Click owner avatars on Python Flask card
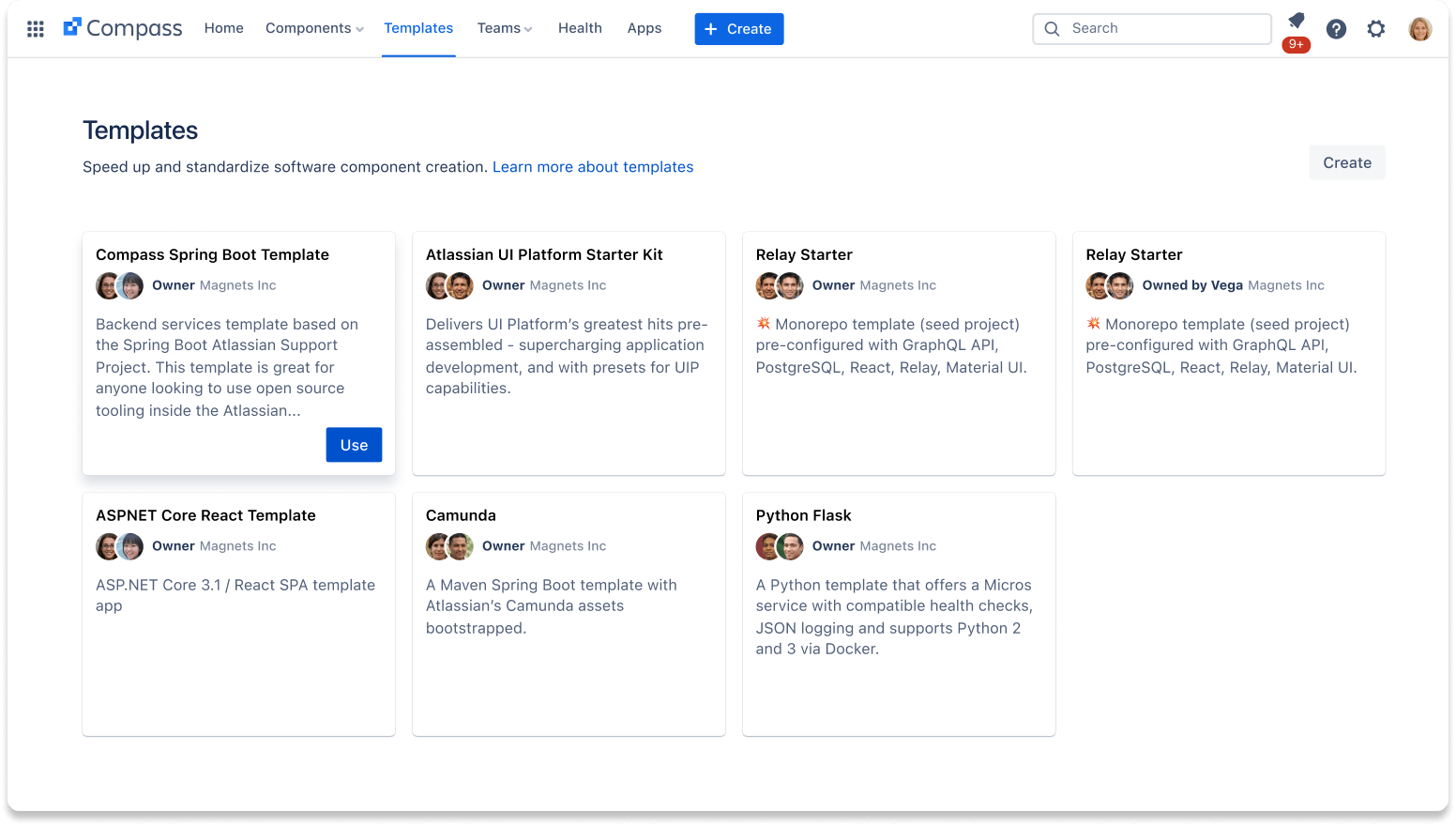The image size is (1456, 826). (780, 546)
